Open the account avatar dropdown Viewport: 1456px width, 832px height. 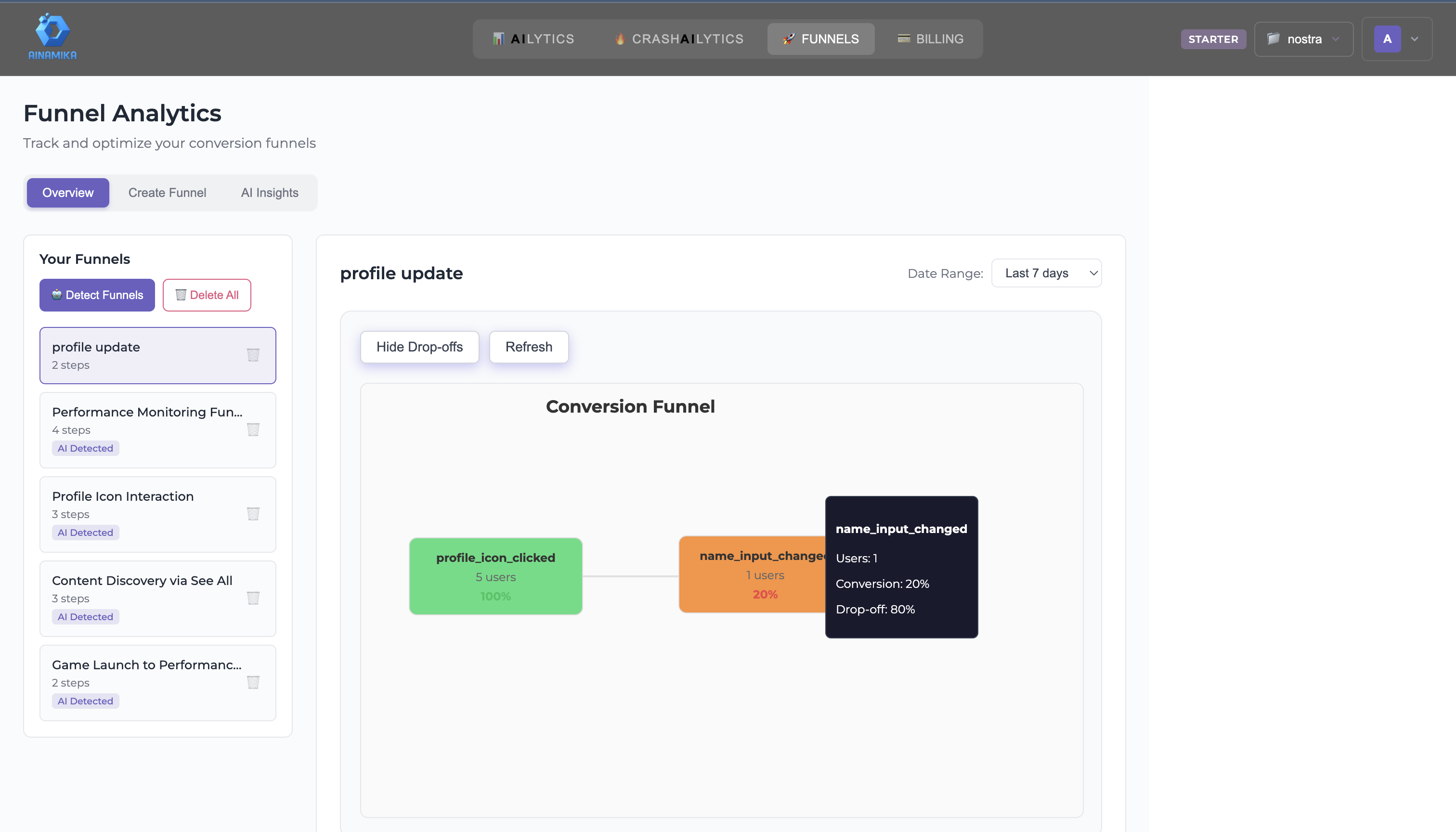1397,39
